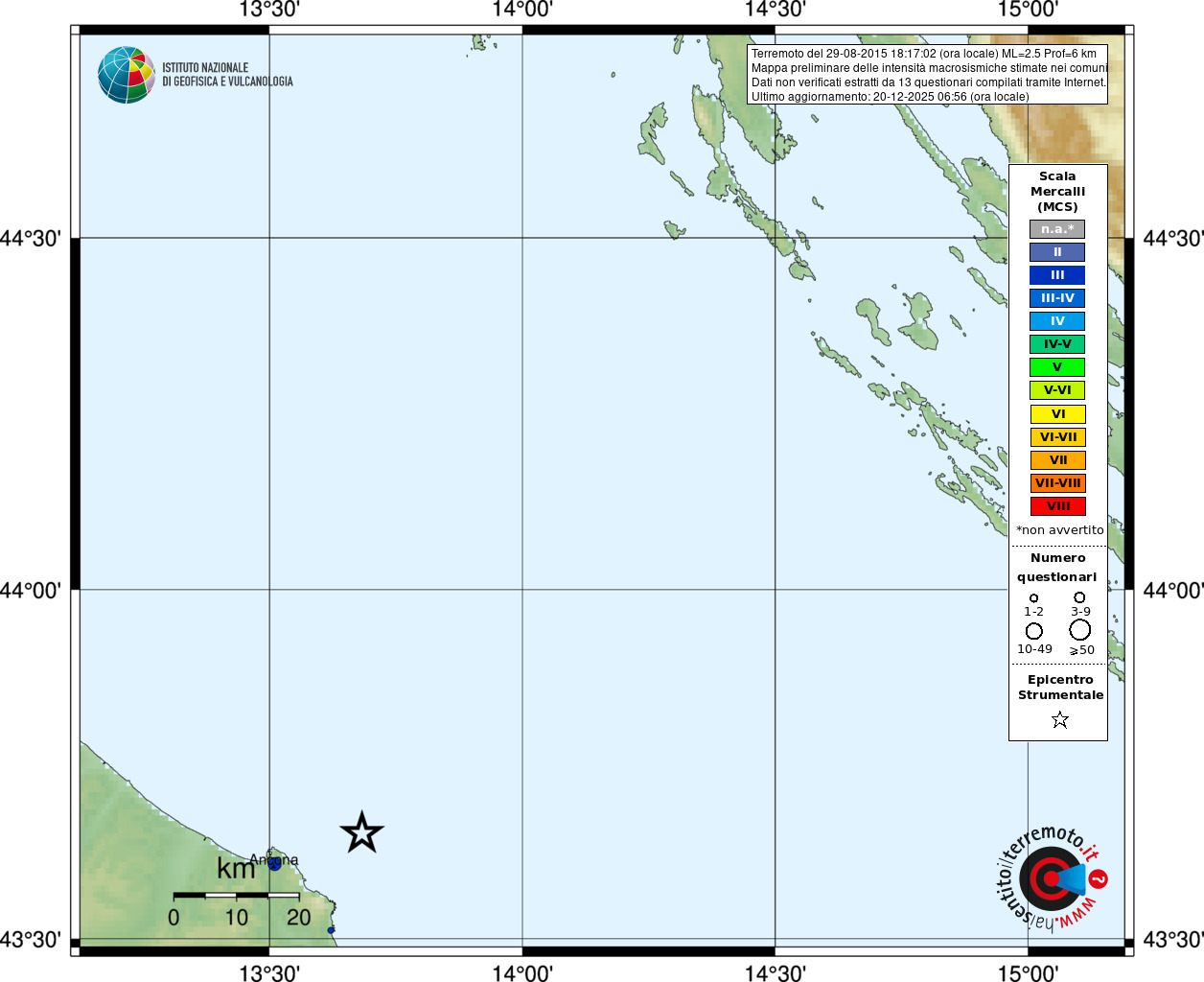Click the km scale bar
The image size is (1204, 982).
point(236,895)
